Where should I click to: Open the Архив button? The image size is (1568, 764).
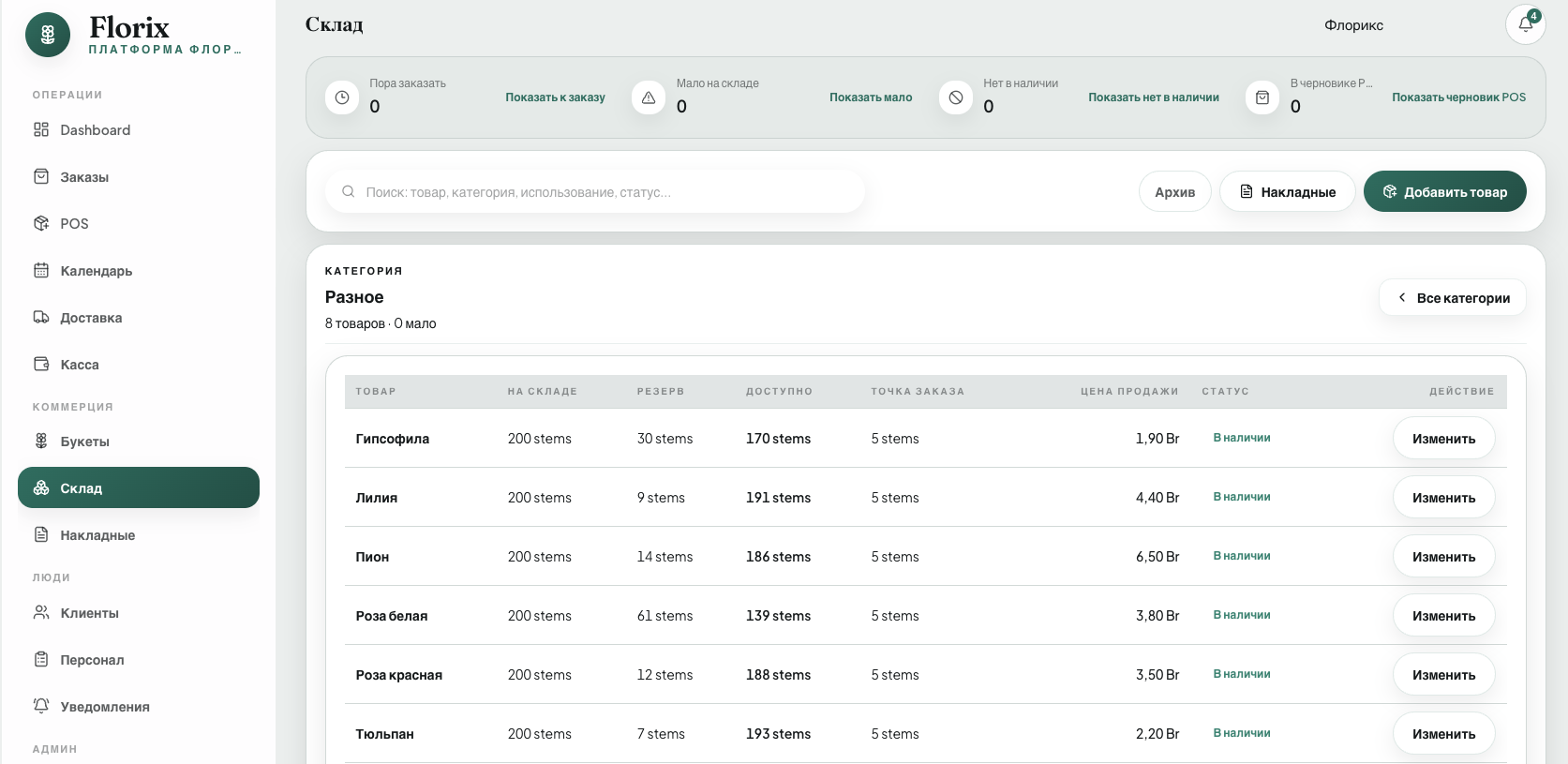coord(1175,191)
